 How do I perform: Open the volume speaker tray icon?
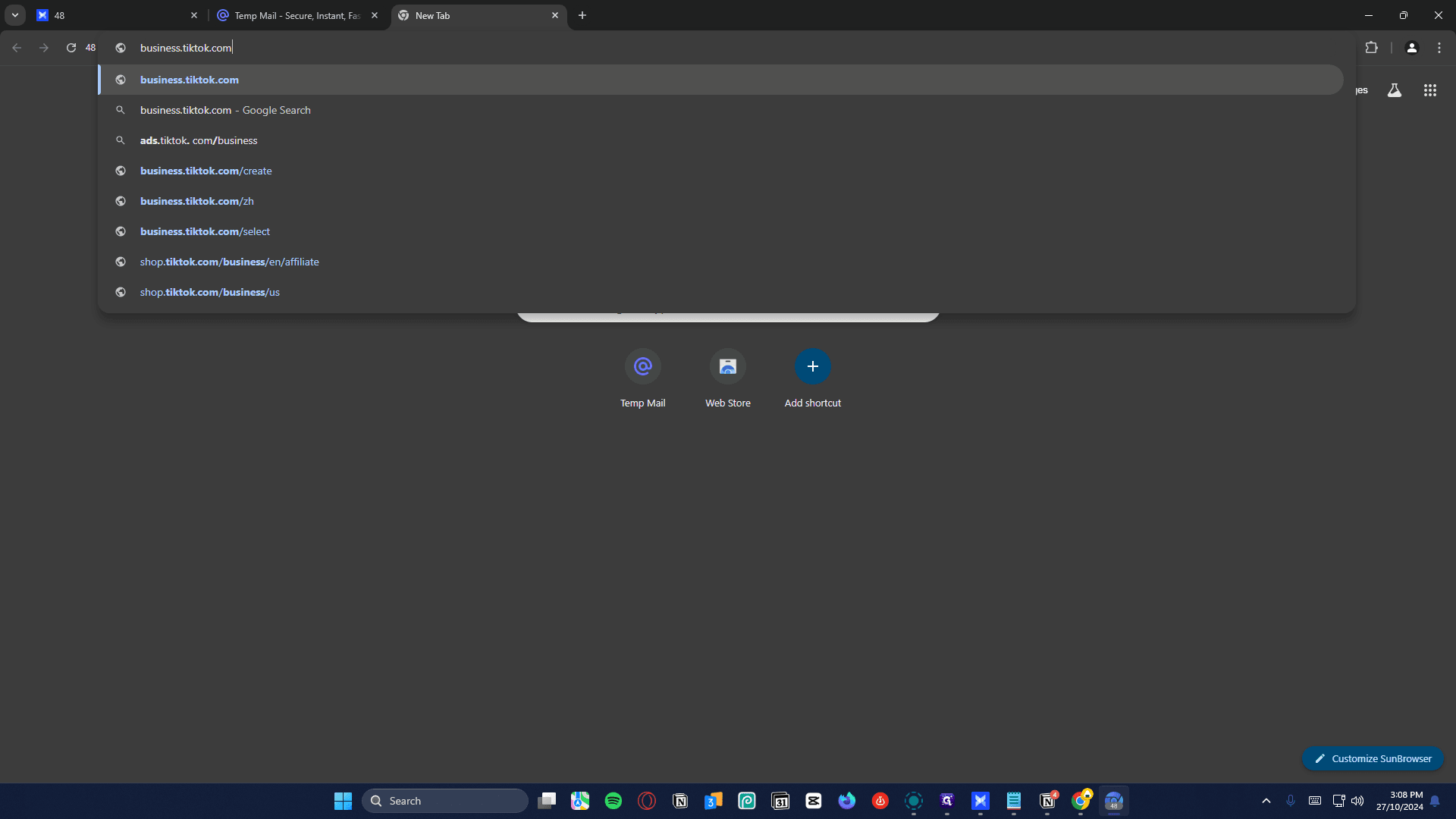tap(1357, 801)
